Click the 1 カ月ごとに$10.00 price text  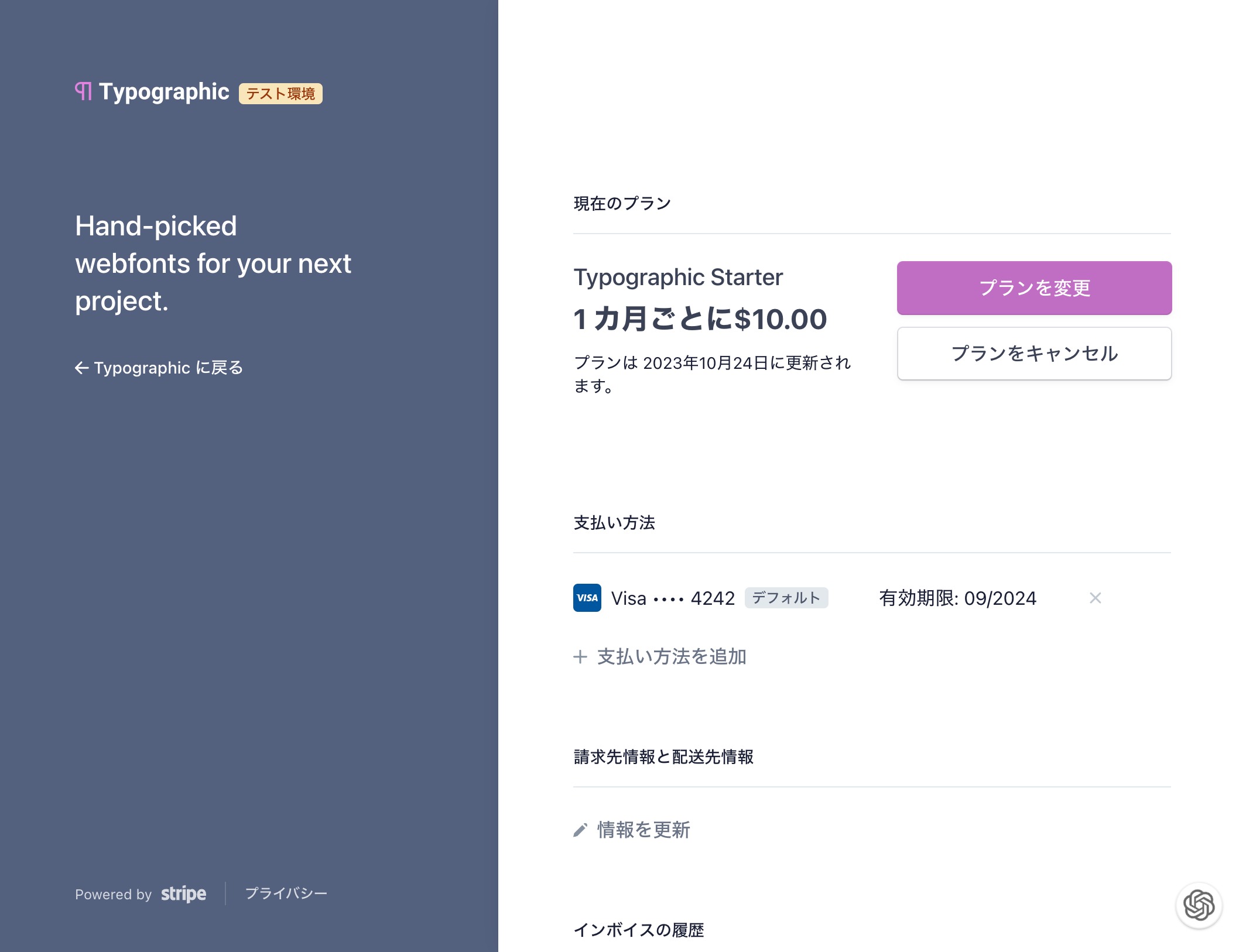tap(700, 320)
